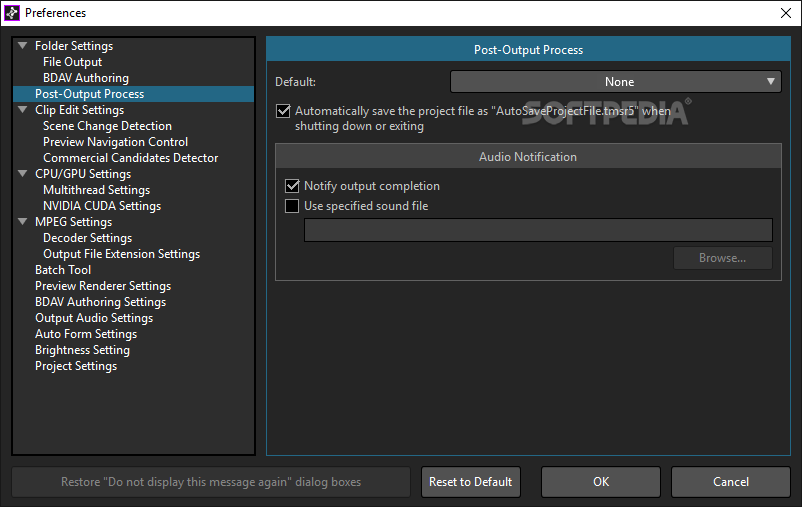Screen dimensions: 802x507
Task: Open the Default post-output process dropdown
Action: (x=615, y=82)
